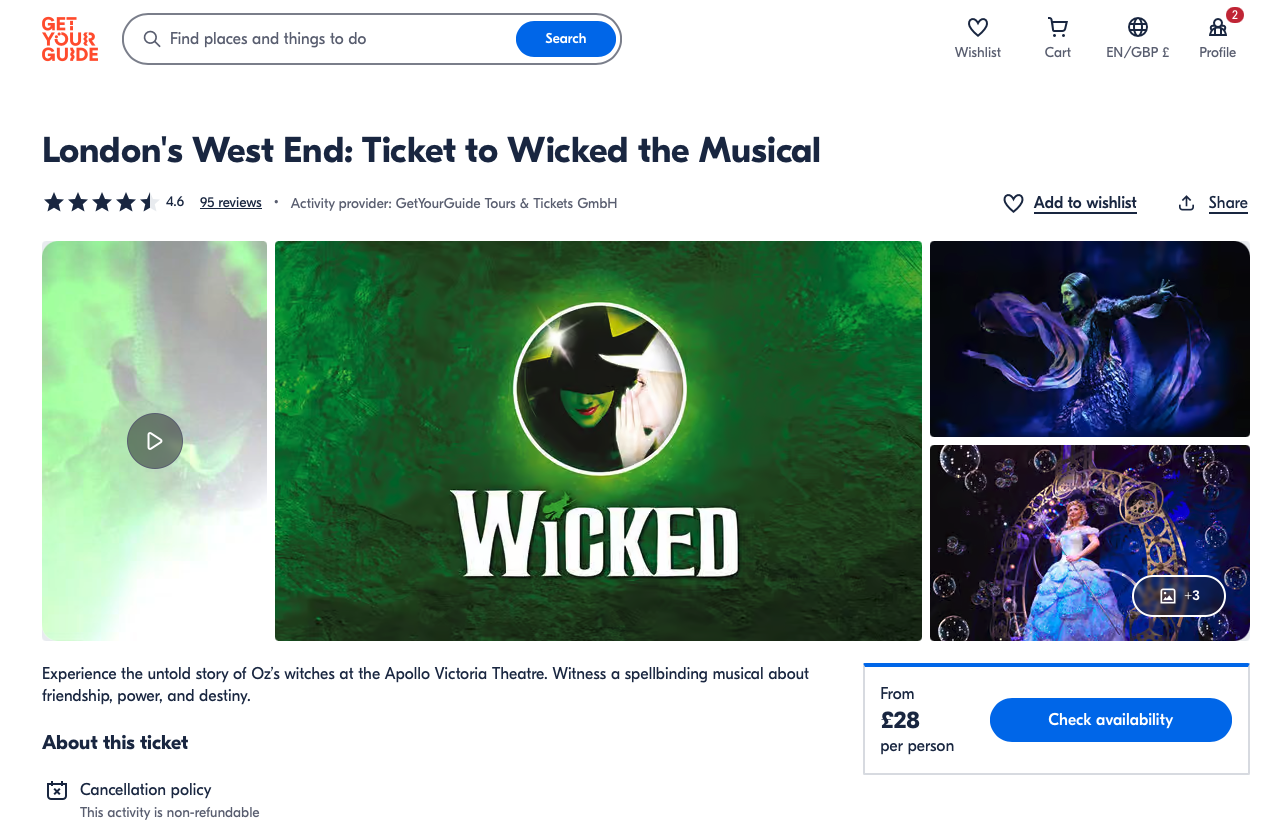
Task: Open the Wishlist heart icon in header
Action: pyautogui.click(x=977, y=27)
